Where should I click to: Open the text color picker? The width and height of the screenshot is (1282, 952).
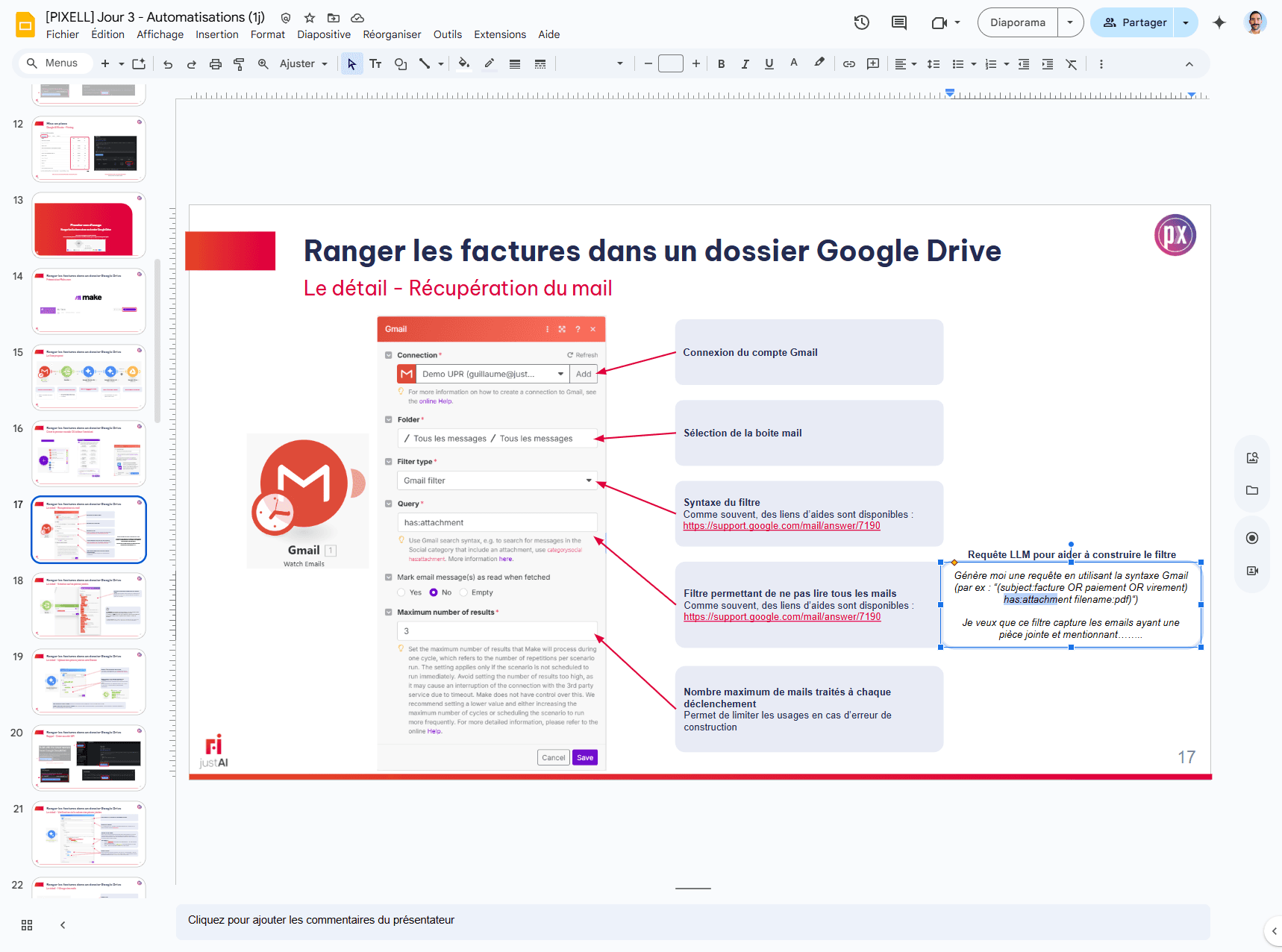(794, 64)
